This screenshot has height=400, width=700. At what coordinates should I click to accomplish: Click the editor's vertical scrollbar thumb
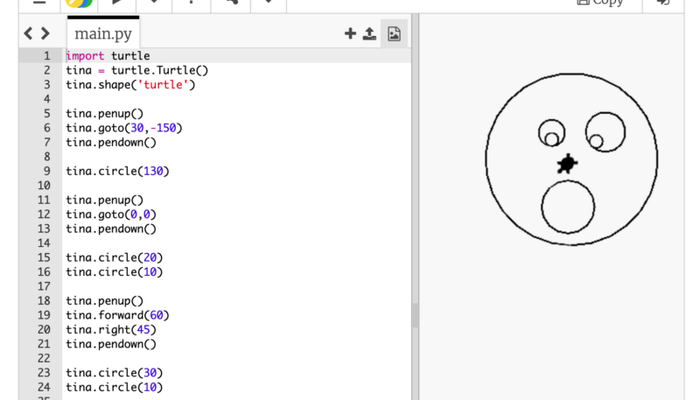click(415, 316)
